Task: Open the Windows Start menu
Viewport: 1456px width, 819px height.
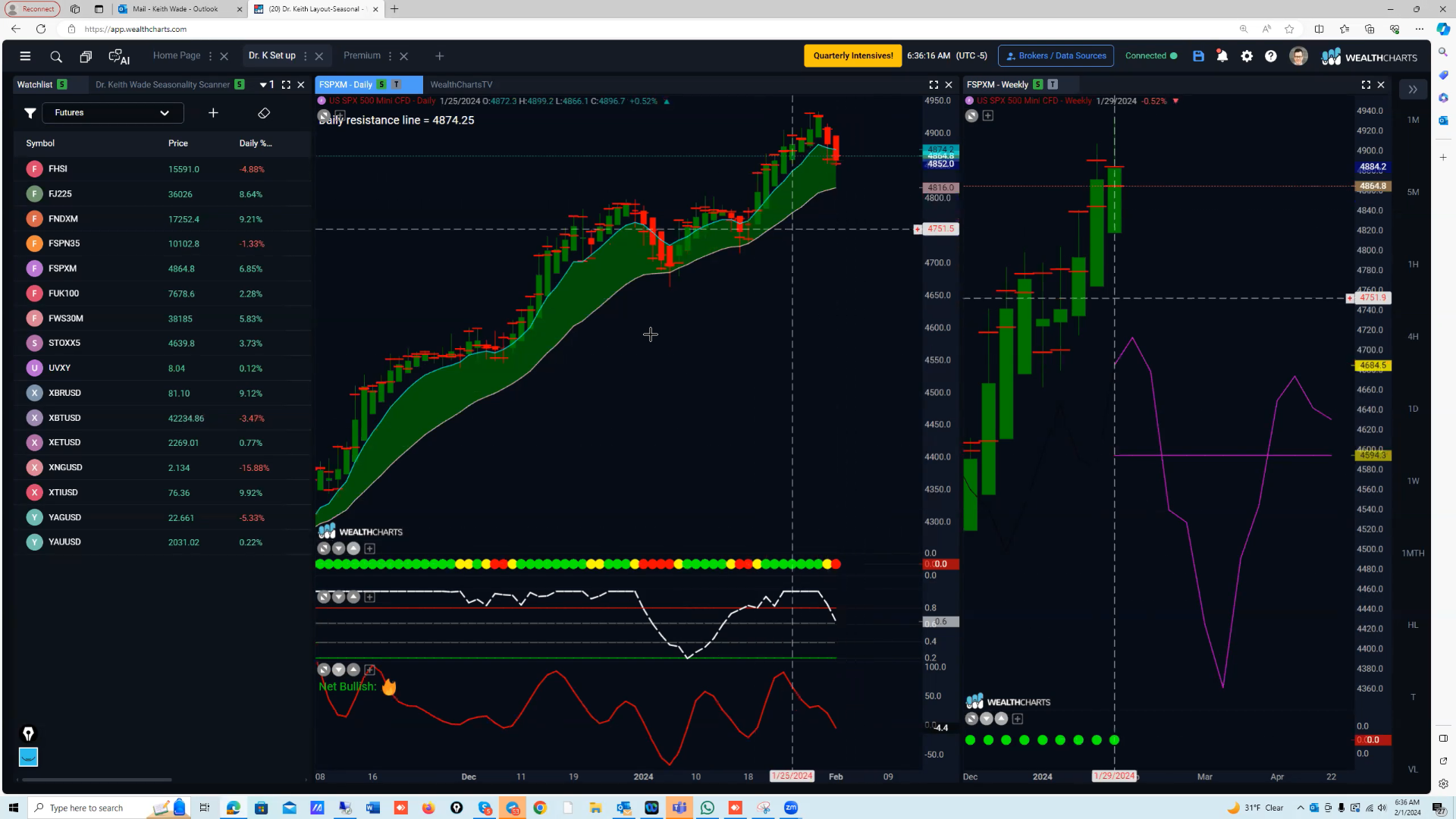Action: click(13, 808)
